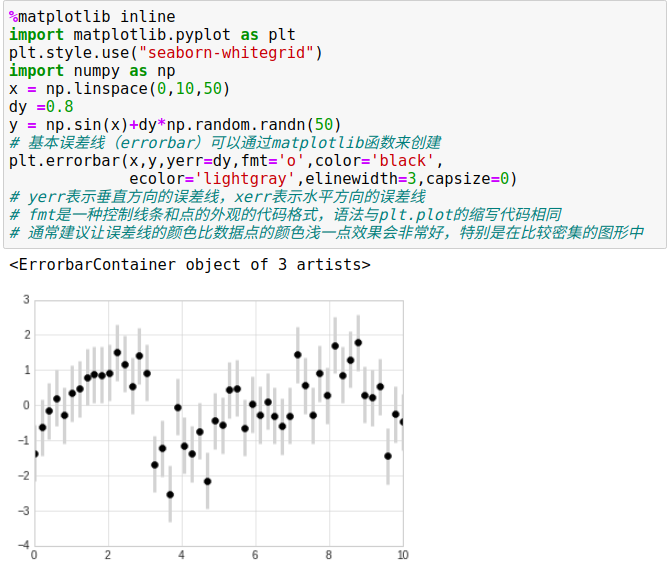This screenshot has width=668, height=571.
Task: Click the errorbar scatter plot image
Action: 212,427
